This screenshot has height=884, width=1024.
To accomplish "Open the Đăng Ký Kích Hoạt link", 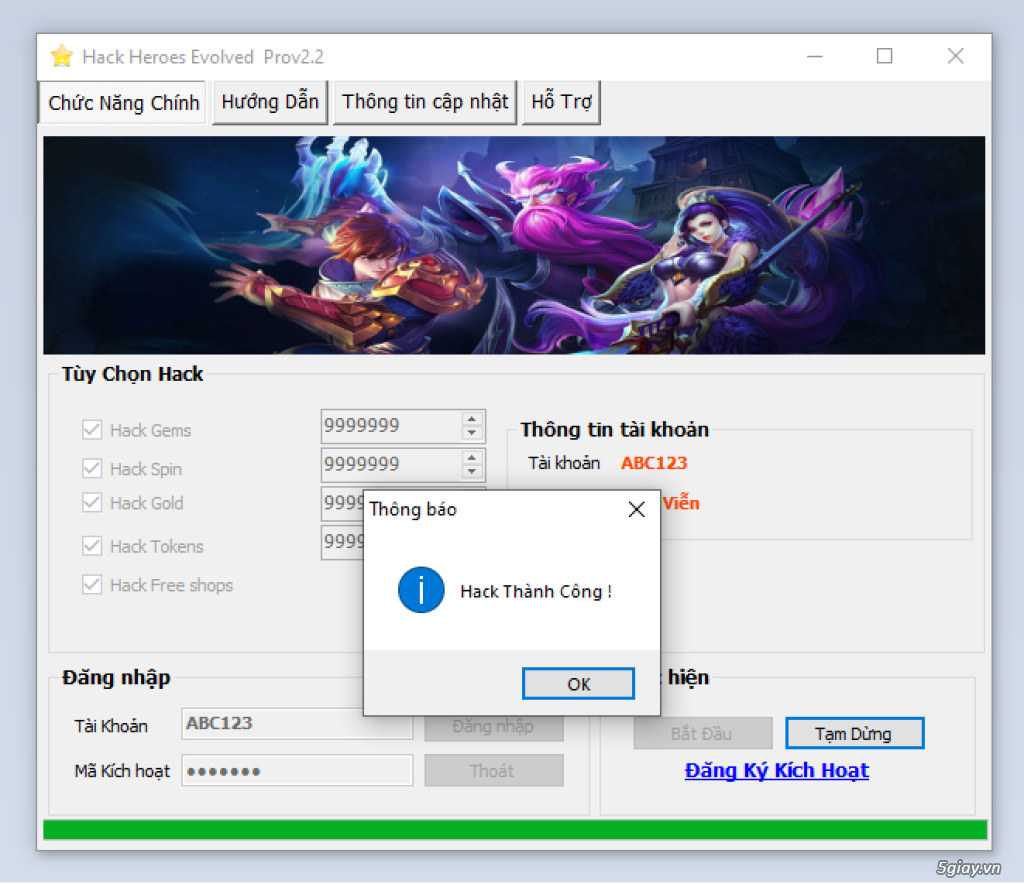I will (777, 770).
